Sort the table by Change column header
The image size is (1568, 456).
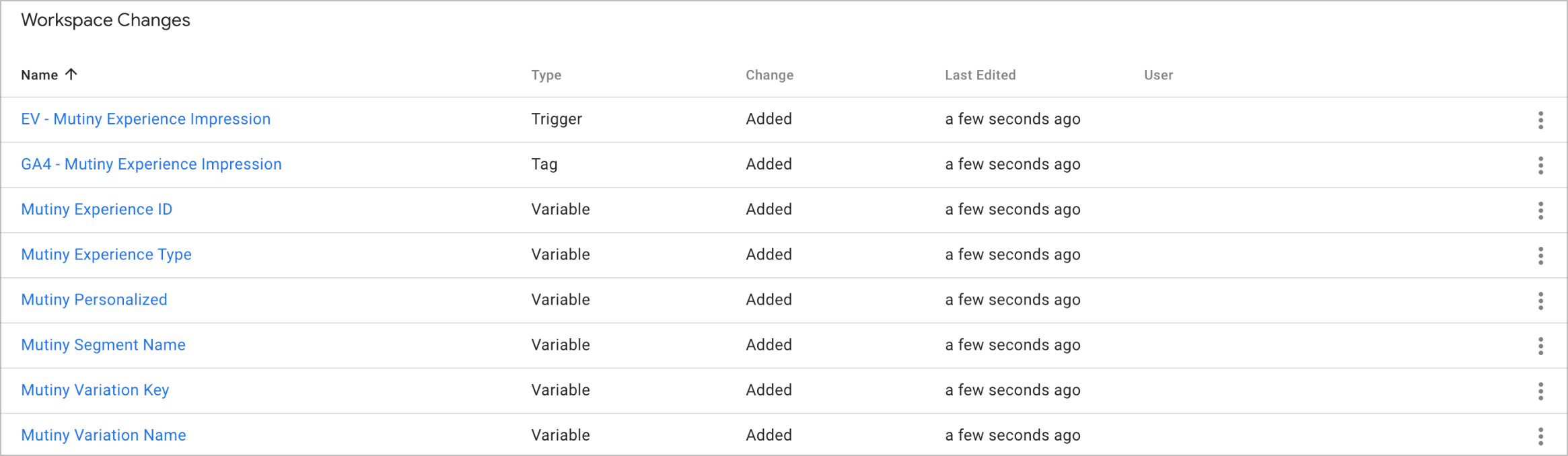point(770,75)
